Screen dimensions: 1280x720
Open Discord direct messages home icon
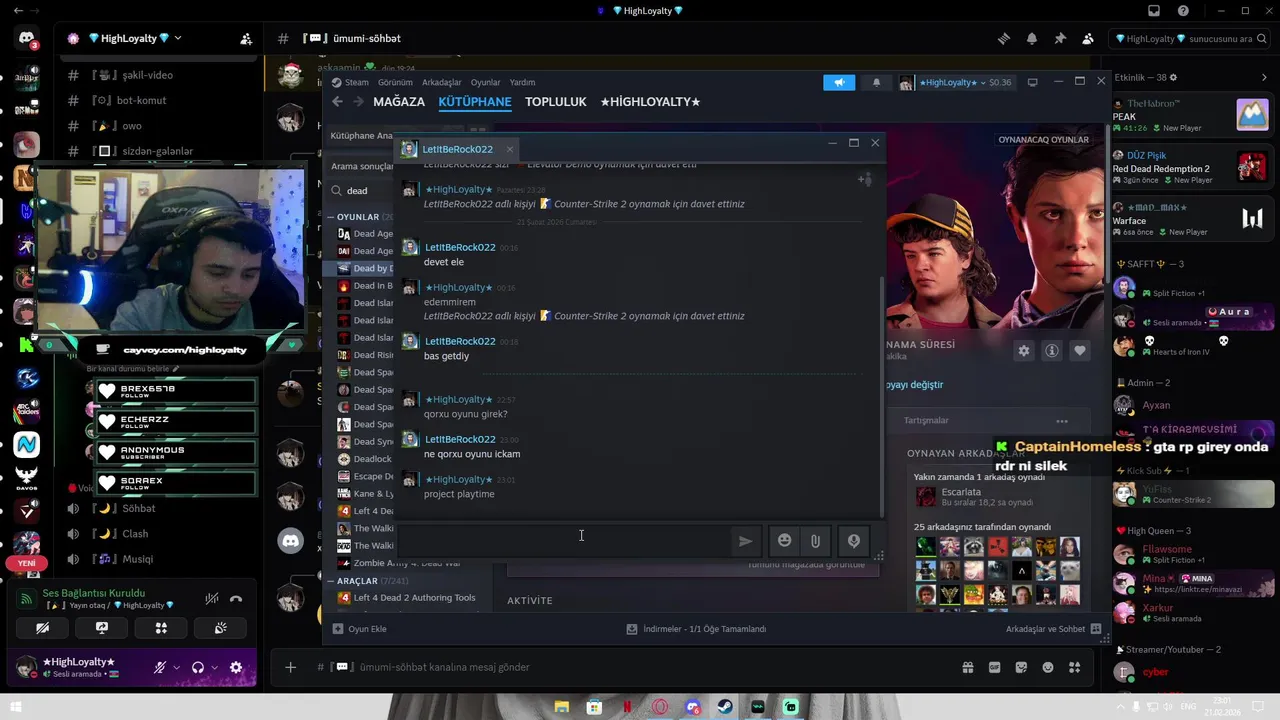pyautogui.click(x=26, y=40)
